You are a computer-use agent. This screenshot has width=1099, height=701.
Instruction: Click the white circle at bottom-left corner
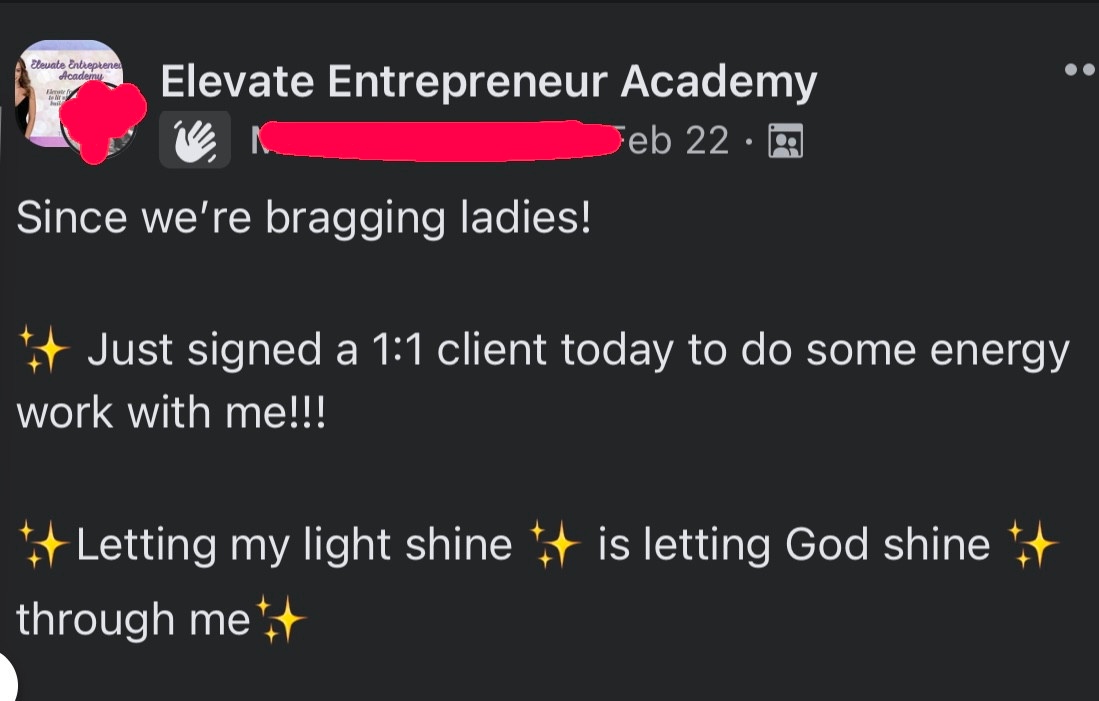6,682
